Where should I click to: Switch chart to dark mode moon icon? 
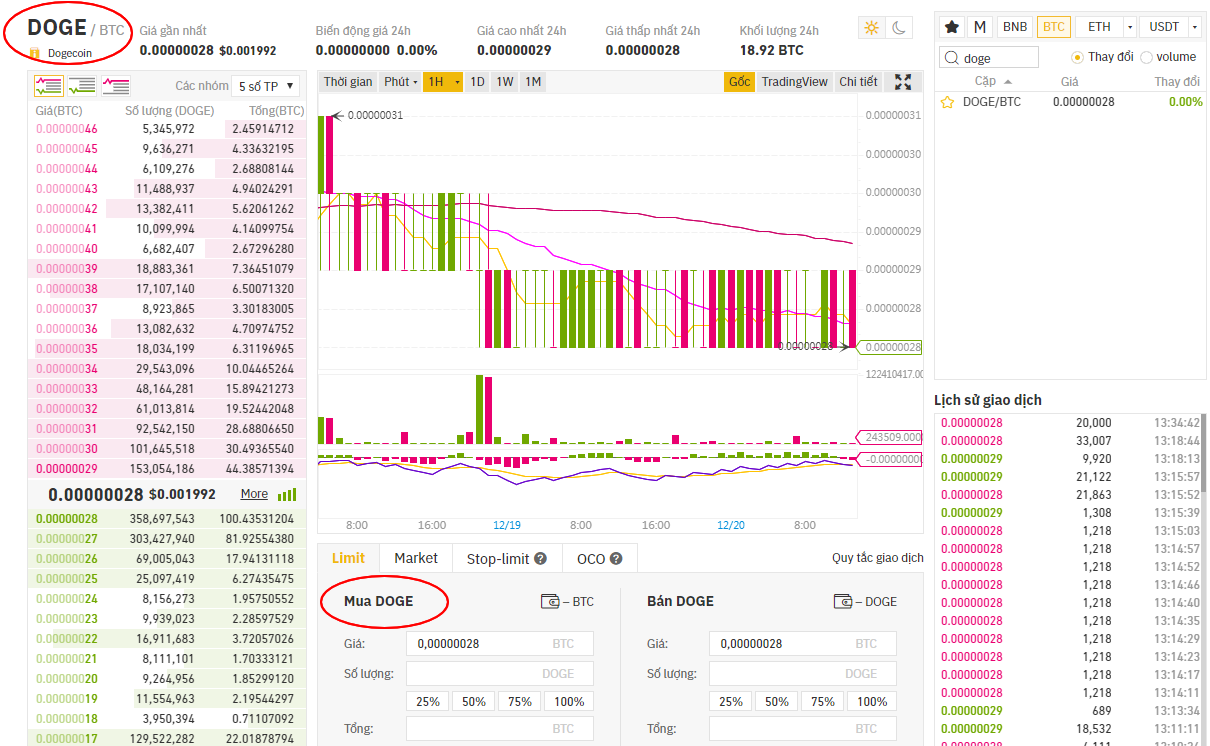point(897,27)
